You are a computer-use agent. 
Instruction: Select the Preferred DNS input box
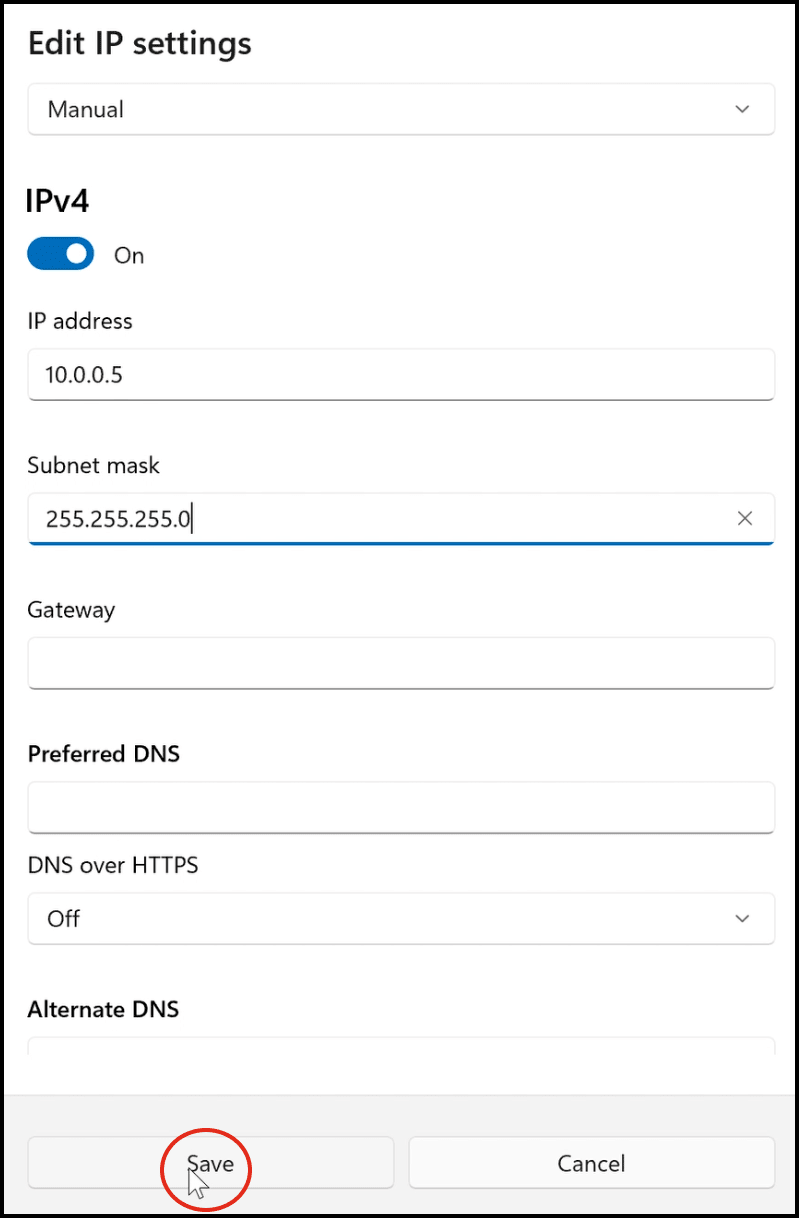coord(400,807)
